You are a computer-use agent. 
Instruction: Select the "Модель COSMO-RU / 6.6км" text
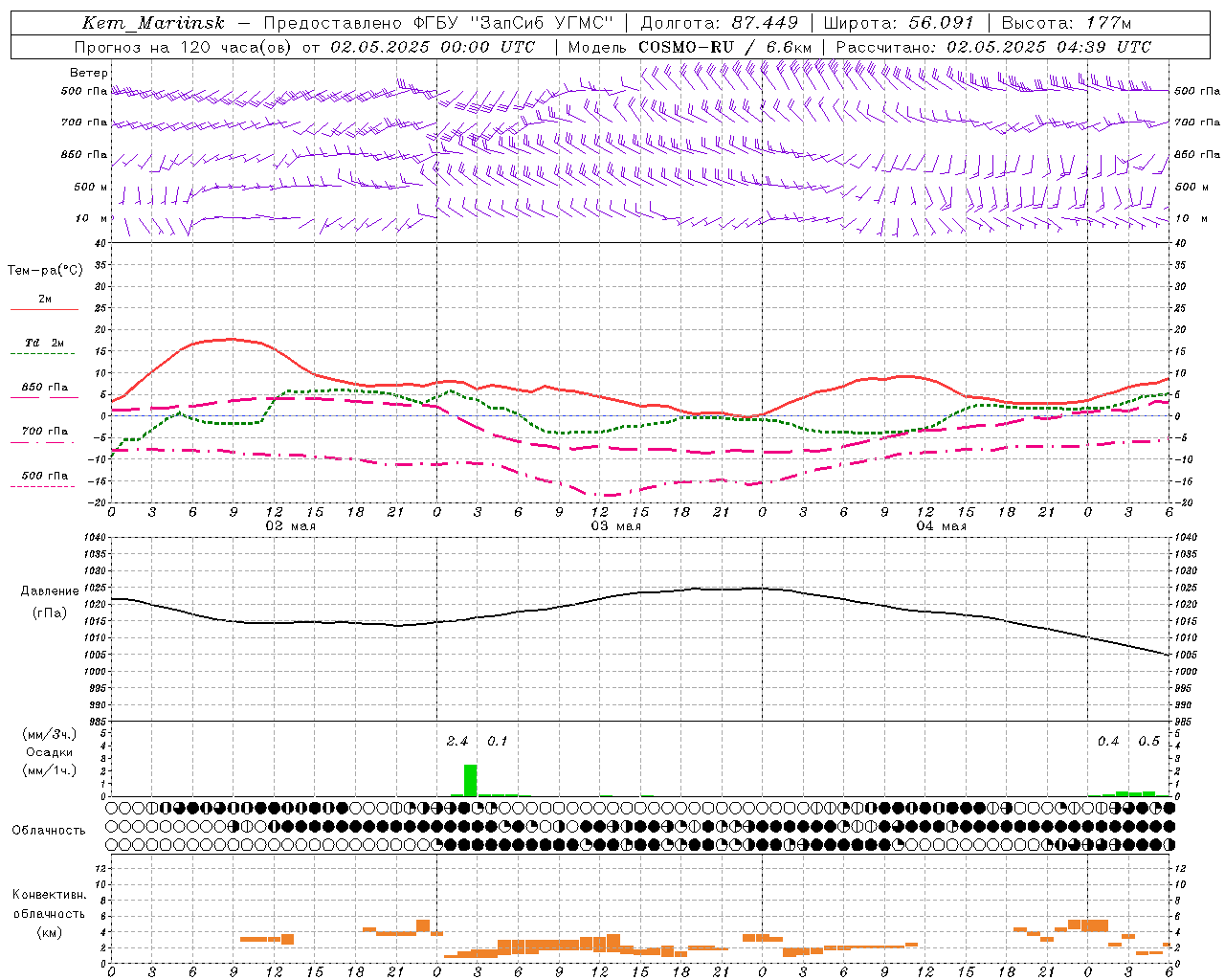(x=690, y=47)
